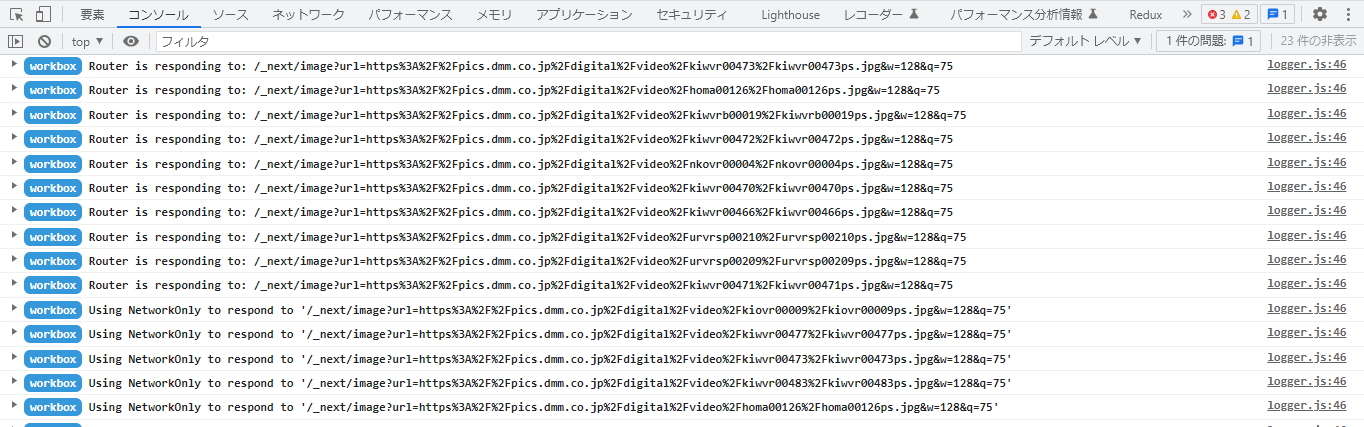Click workbox badge on kiwvr00472ps.jpg Router row
The width and height of the screenshot is (1364, 427).
(x=53, y=139)
